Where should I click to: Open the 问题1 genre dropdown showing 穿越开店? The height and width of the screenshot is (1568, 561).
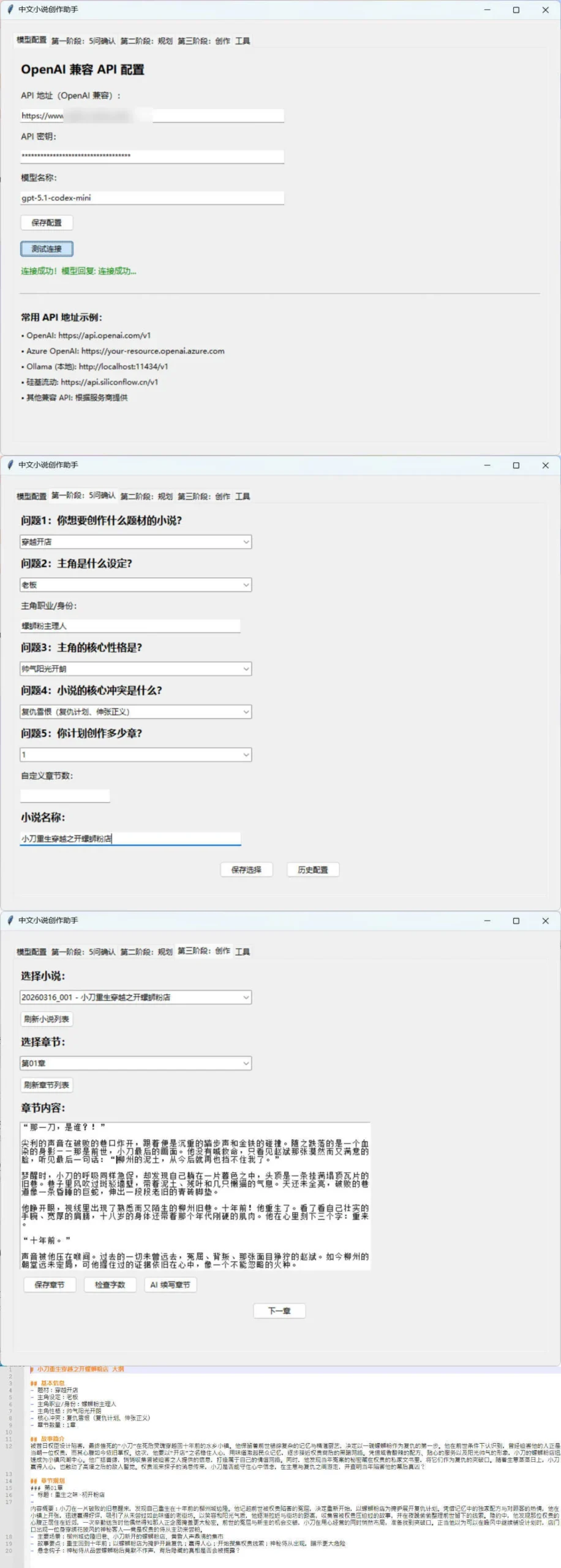click(135, 542)
